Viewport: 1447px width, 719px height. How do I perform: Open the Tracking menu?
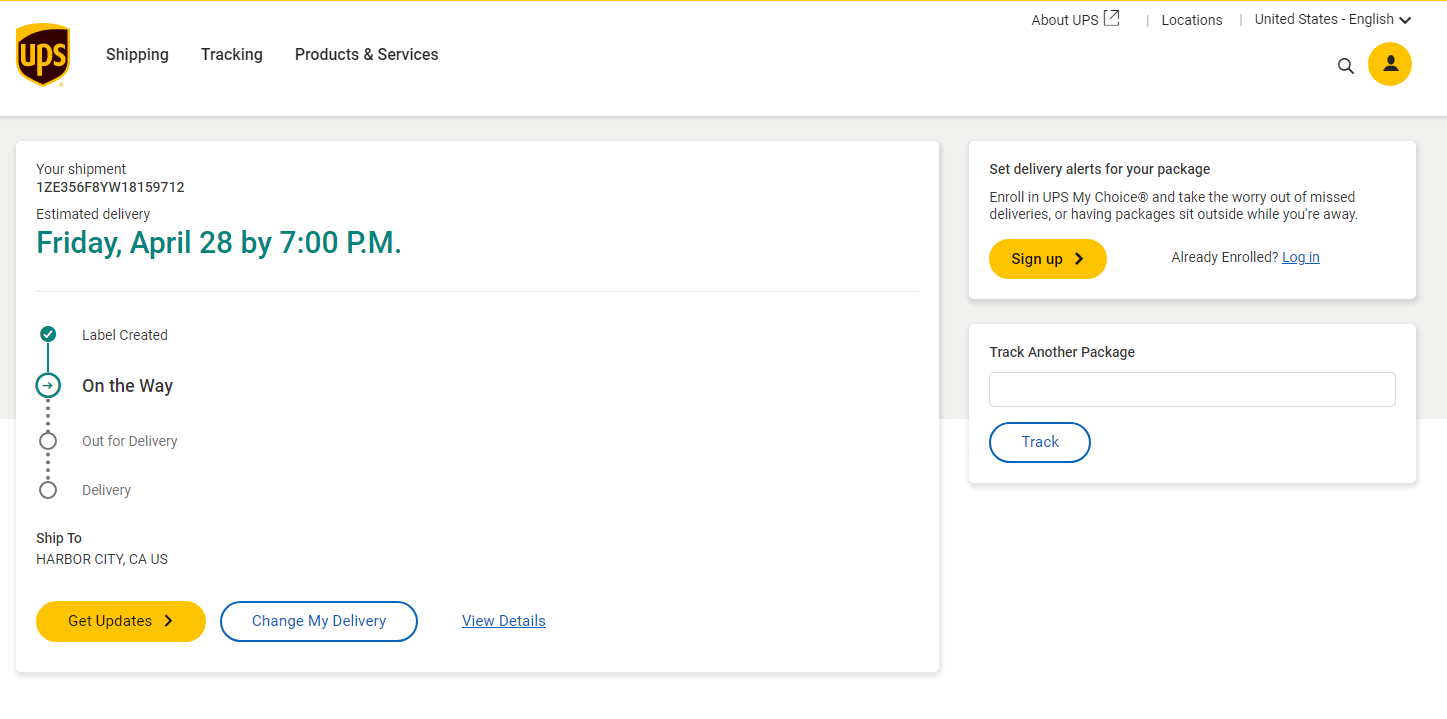(231, 55)
